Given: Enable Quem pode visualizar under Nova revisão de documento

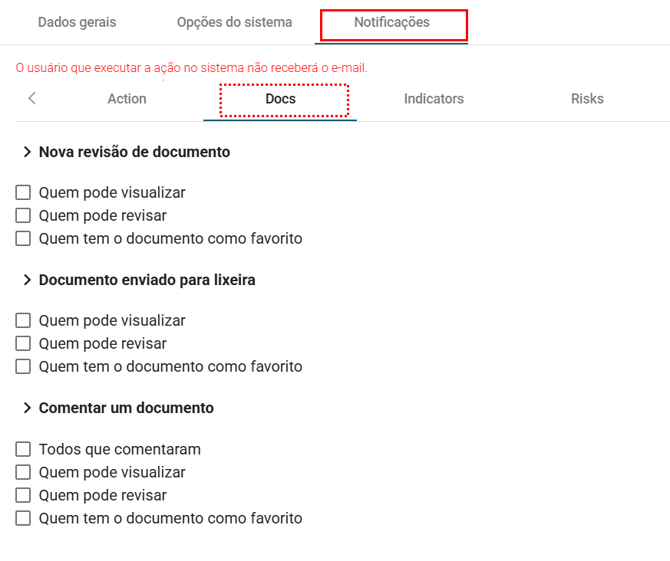Looking at the screenshot, I should 23,193.
